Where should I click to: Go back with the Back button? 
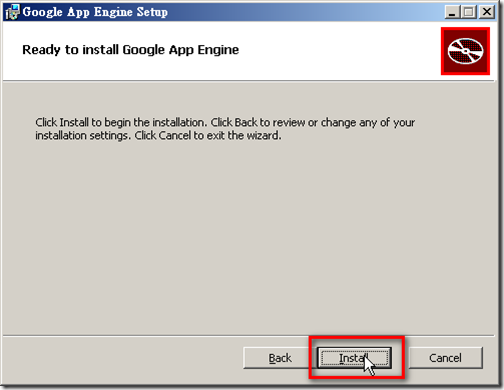click(279, 358)
